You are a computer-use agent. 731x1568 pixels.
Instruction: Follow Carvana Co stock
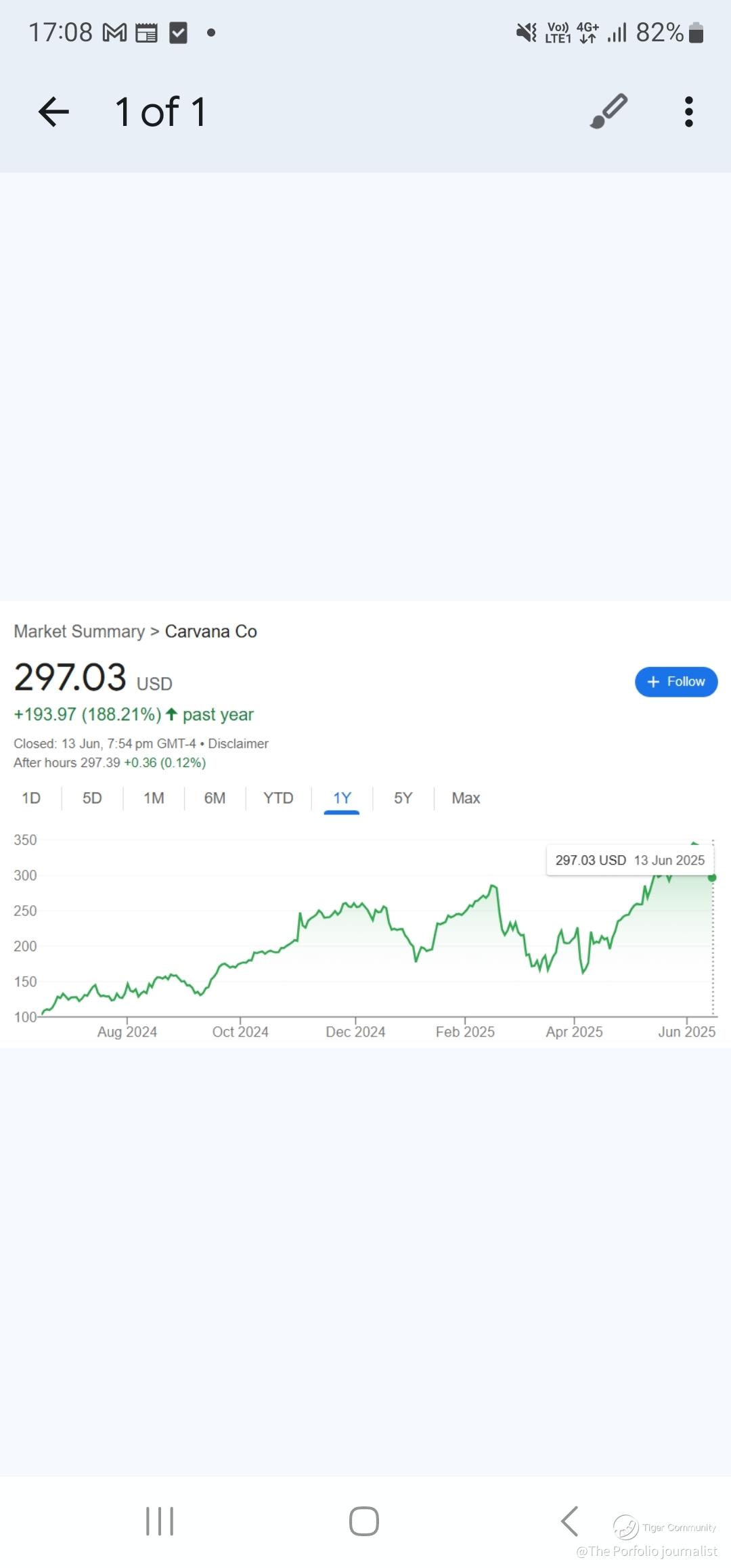675,682
